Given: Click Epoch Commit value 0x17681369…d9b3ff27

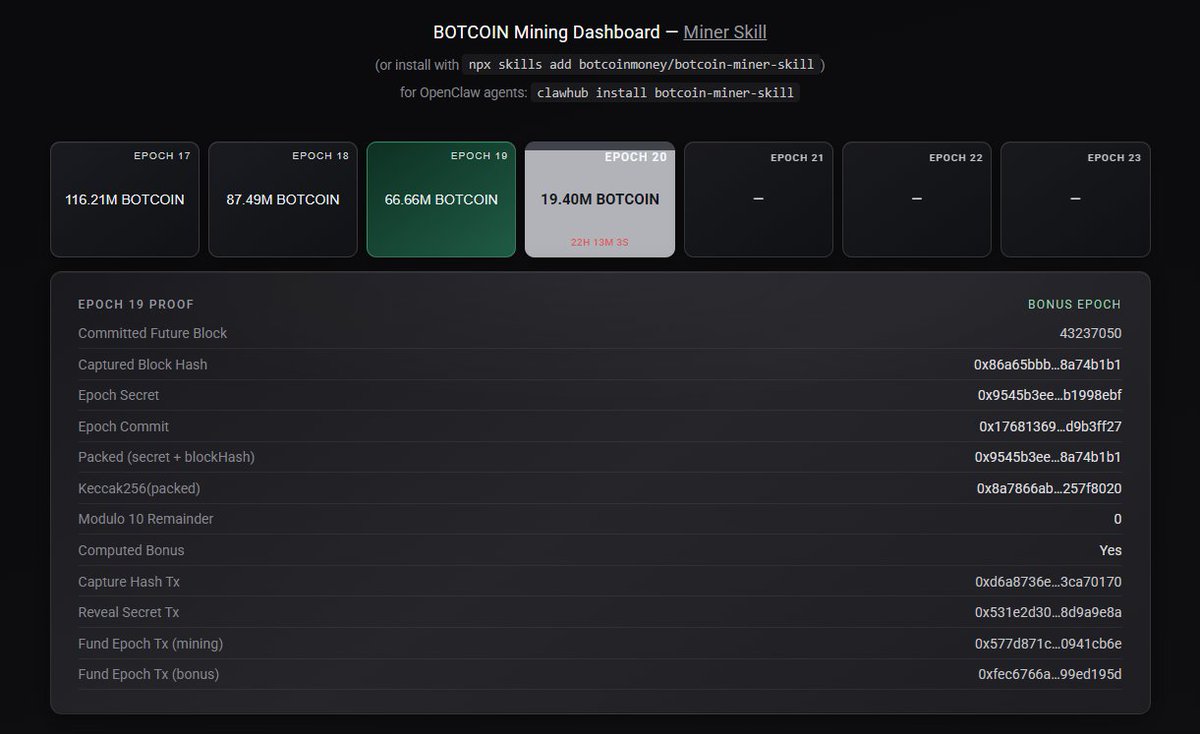Looking at the screenshot, I should coord(1050,427).
